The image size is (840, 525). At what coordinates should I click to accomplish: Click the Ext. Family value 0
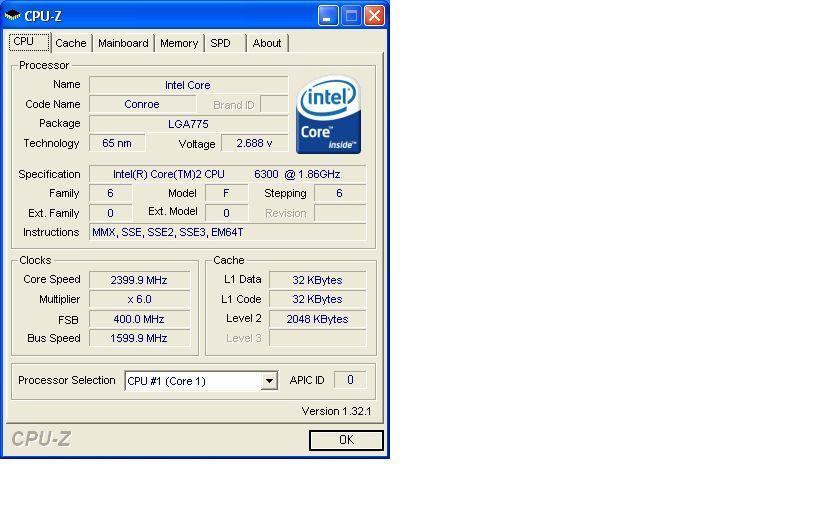(x=110, y=213)
